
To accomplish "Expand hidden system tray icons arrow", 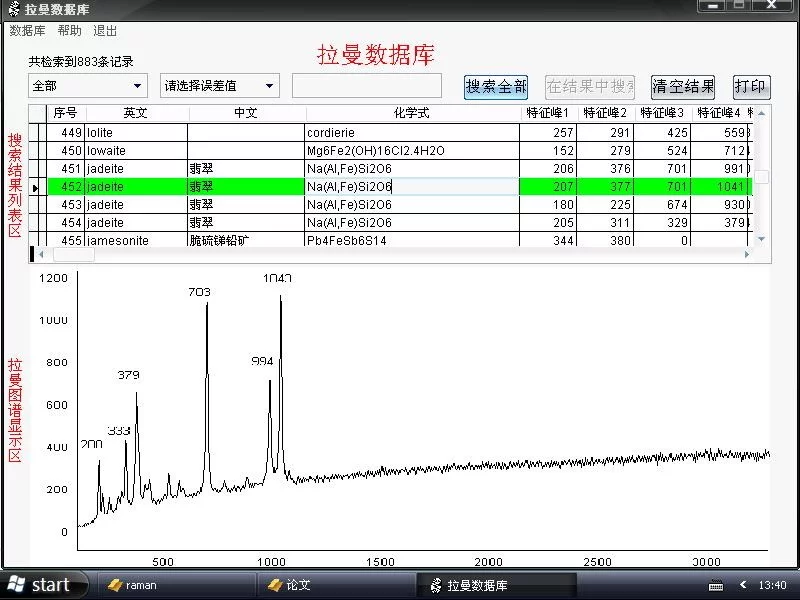I will (742, 585).
